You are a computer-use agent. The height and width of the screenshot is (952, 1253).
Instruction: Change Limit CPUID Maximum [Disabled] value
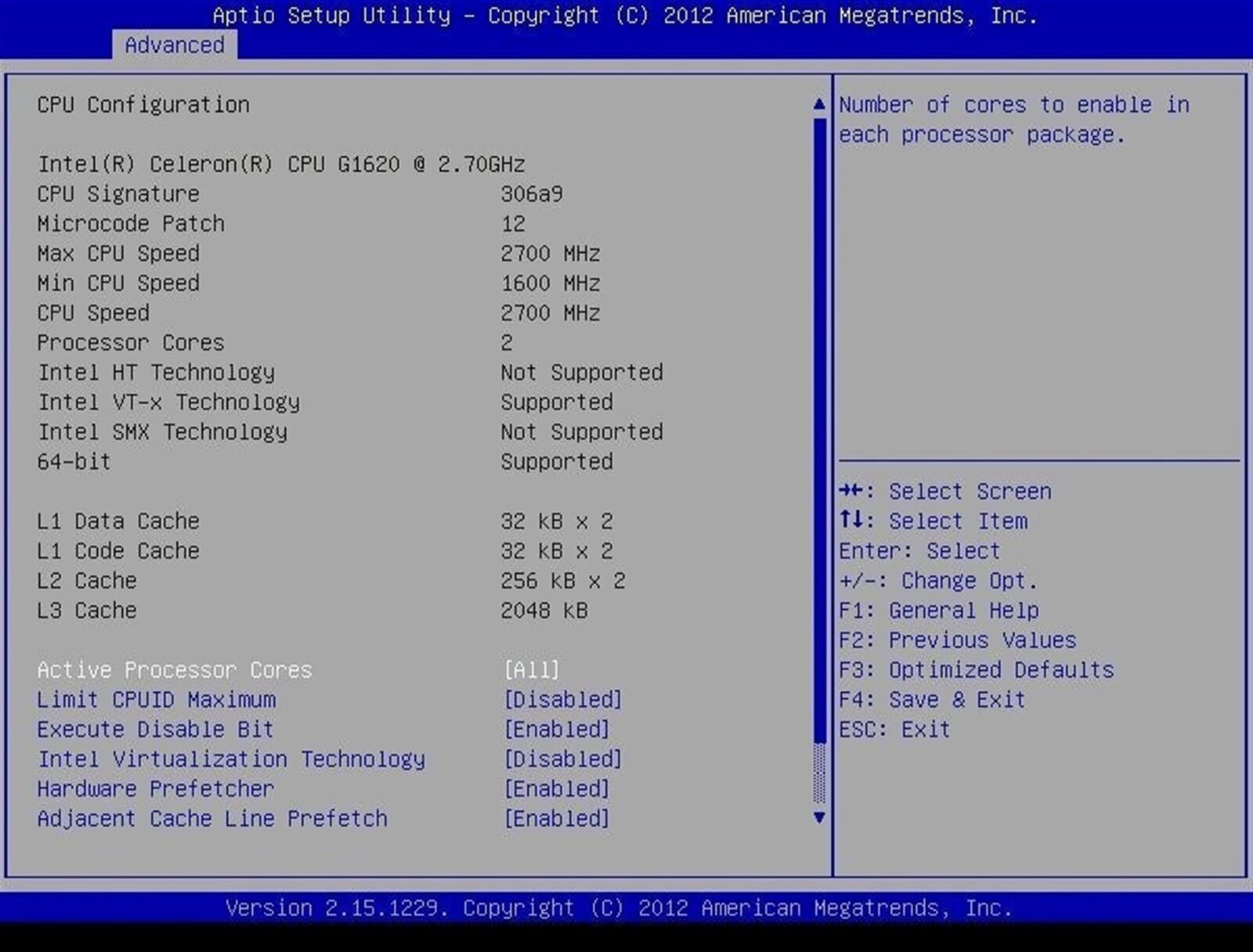point(563,700)
